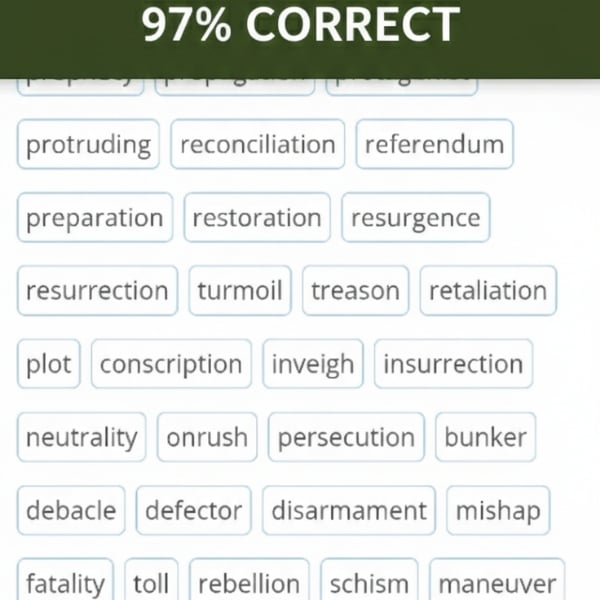Tap the word 'inveigh'
The height and width of the screenshot is (600, 600).
click(x=313, y=364)
